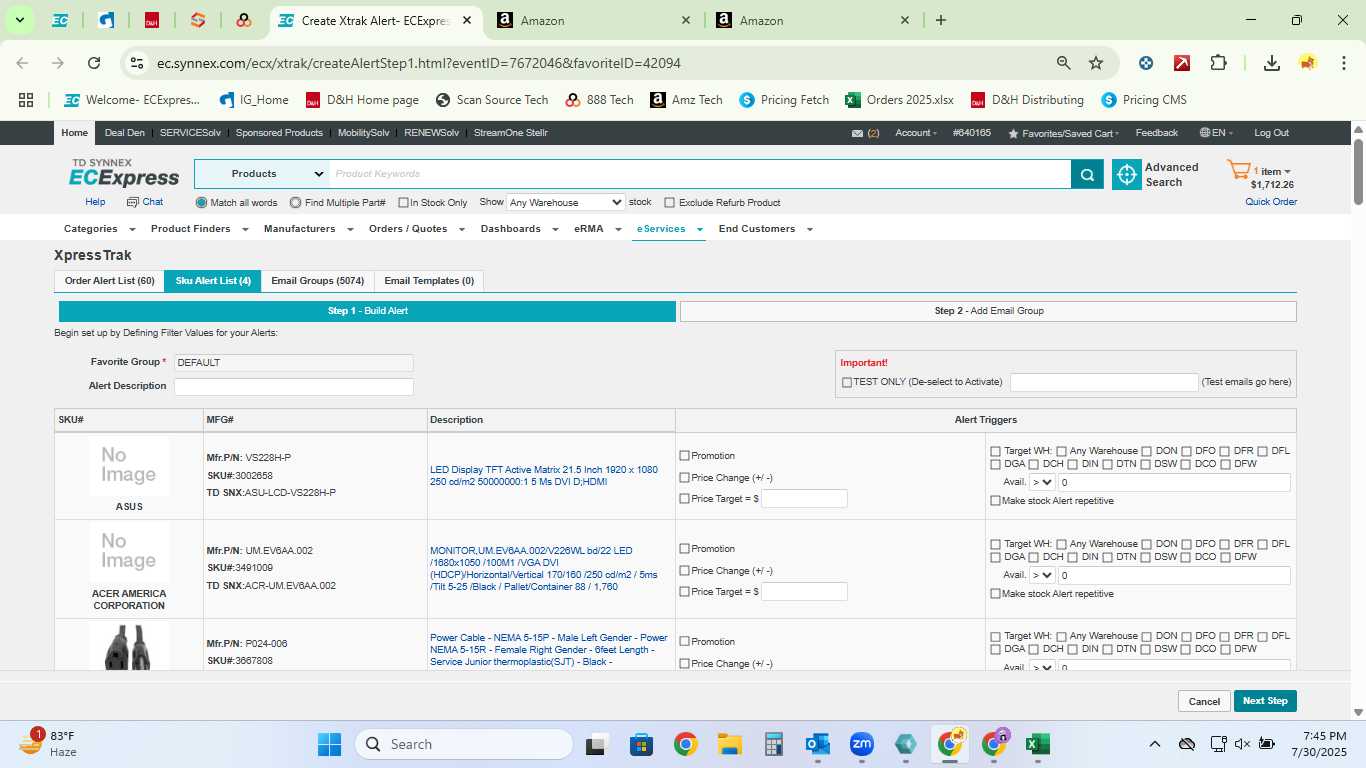The width and height of the screenshot is (1366, 768).
Task: Open Outlook from taskbar
Action: (x=818, y=744)
